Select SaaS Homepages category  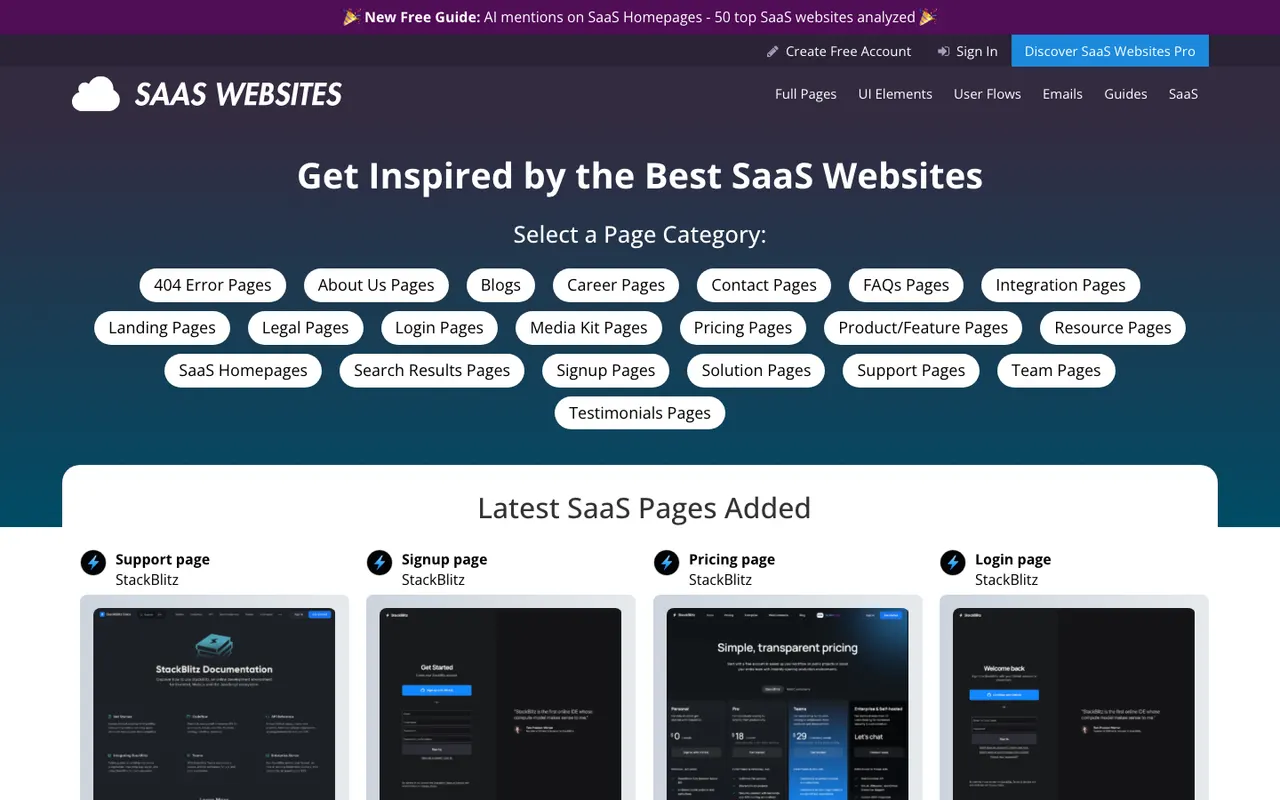point(243,371)
